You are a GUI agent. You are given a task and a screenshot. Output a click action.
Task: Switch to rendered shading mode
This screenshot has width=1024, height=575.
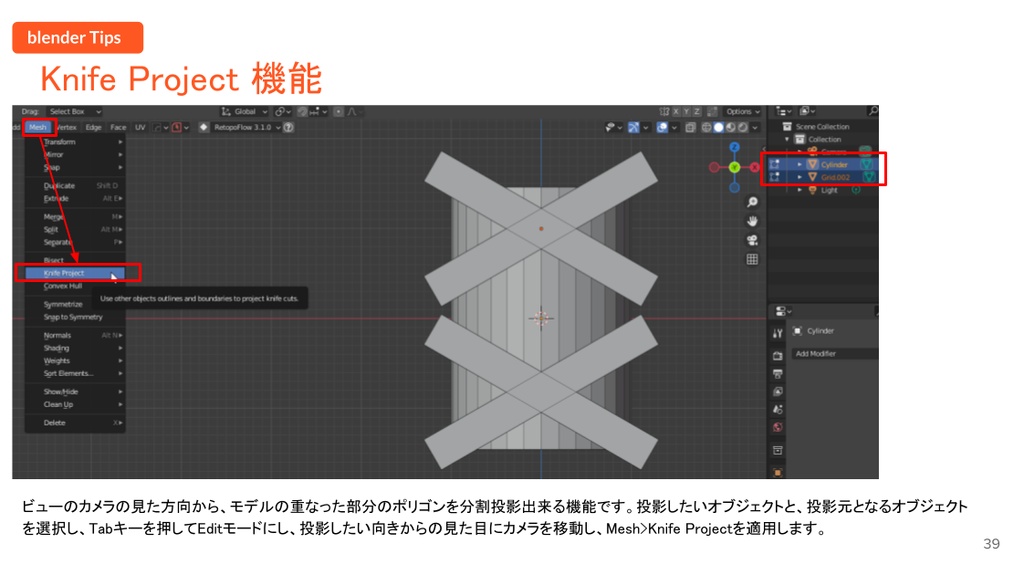click(743, 127)
